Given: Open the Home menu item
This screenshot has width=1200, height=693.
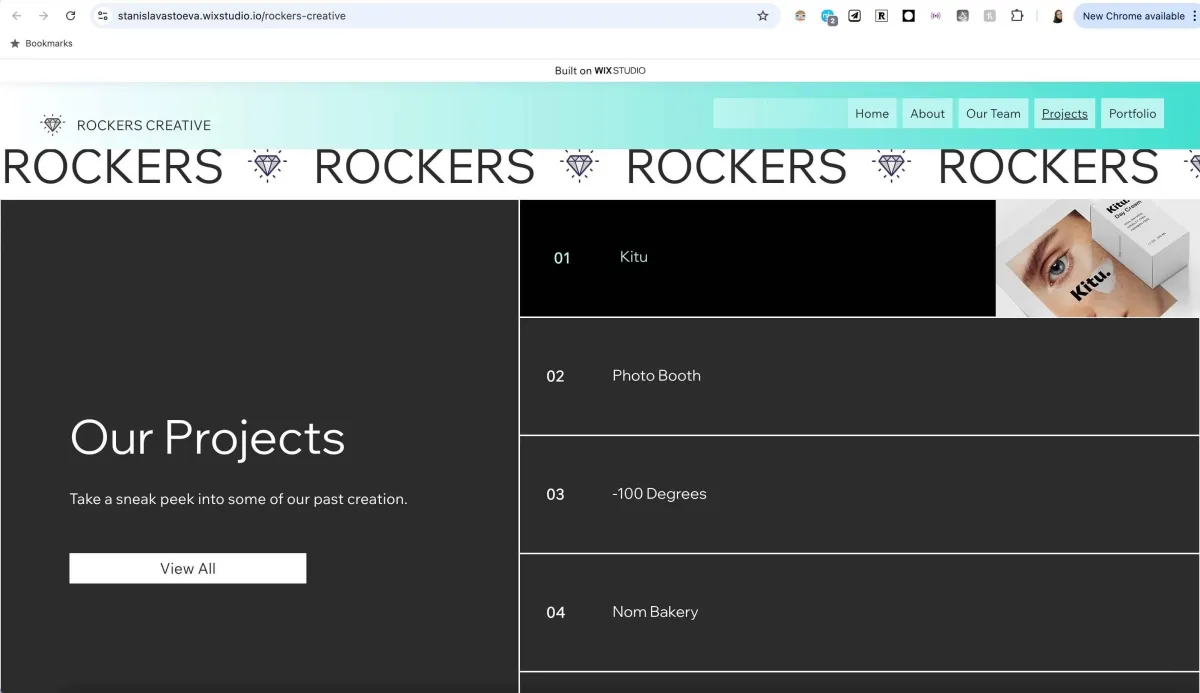Looking at the screenshot, I should click(x=872, y=113).
